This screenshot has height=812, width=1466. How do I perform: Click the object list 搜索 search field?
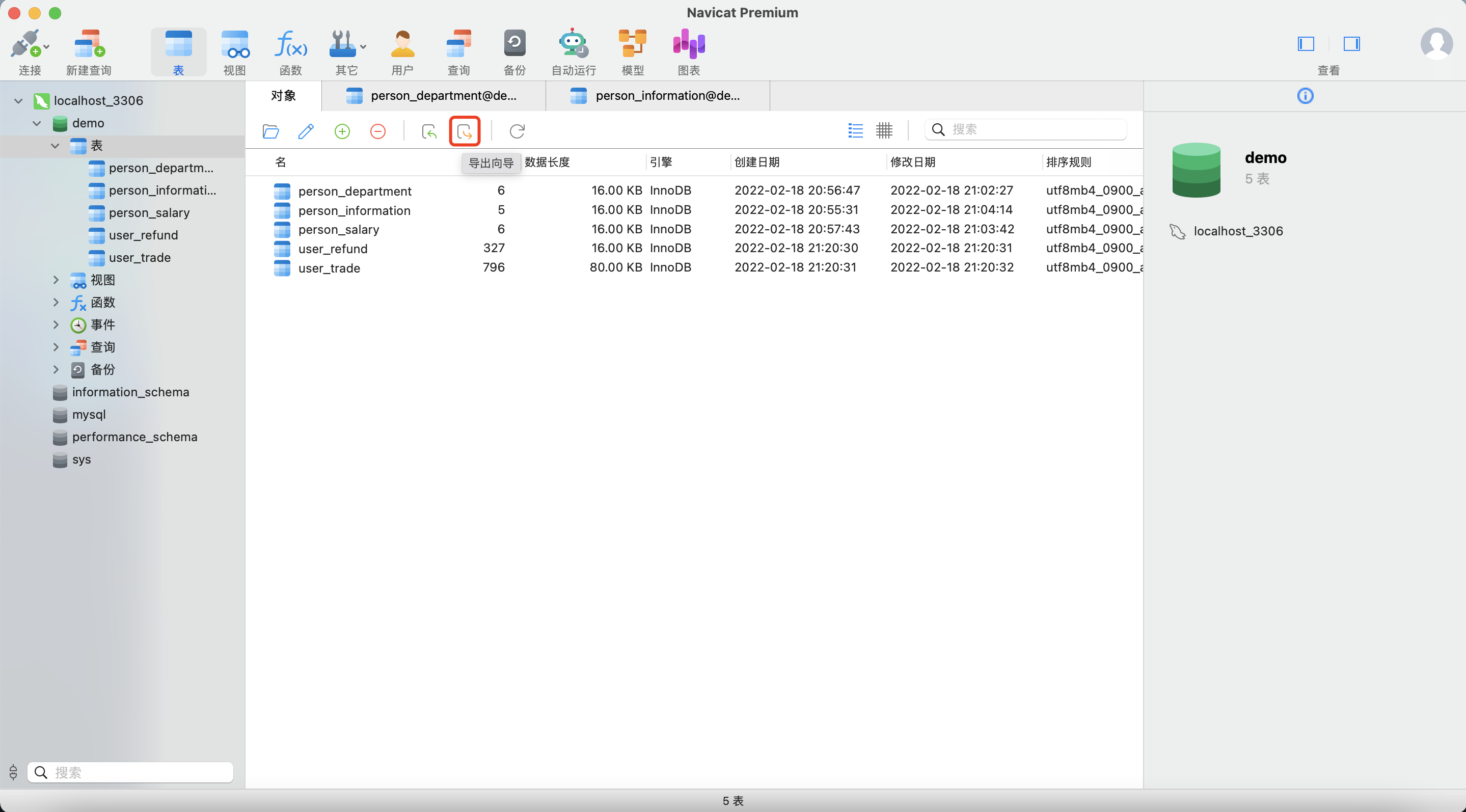[x=1025, y=130]
